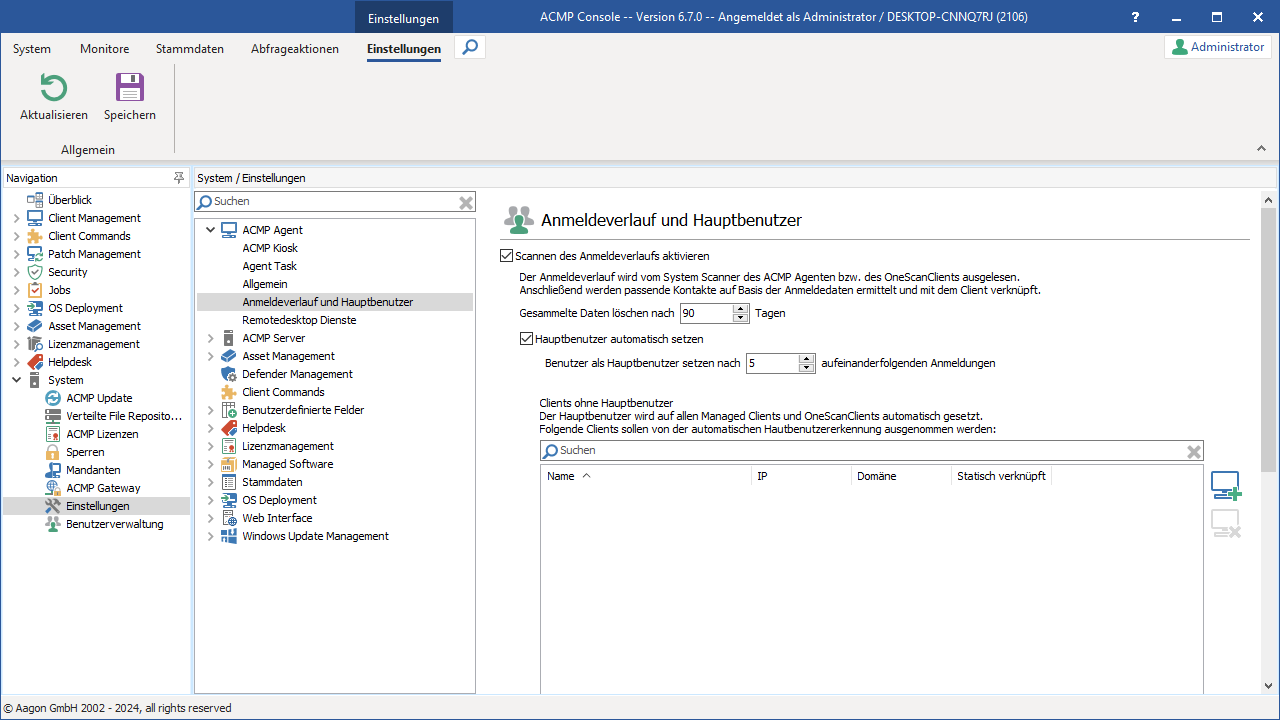Viewport: 1280px width, 720px height.
Task: Click the Administrator user button
Action: pos(1217,47)
